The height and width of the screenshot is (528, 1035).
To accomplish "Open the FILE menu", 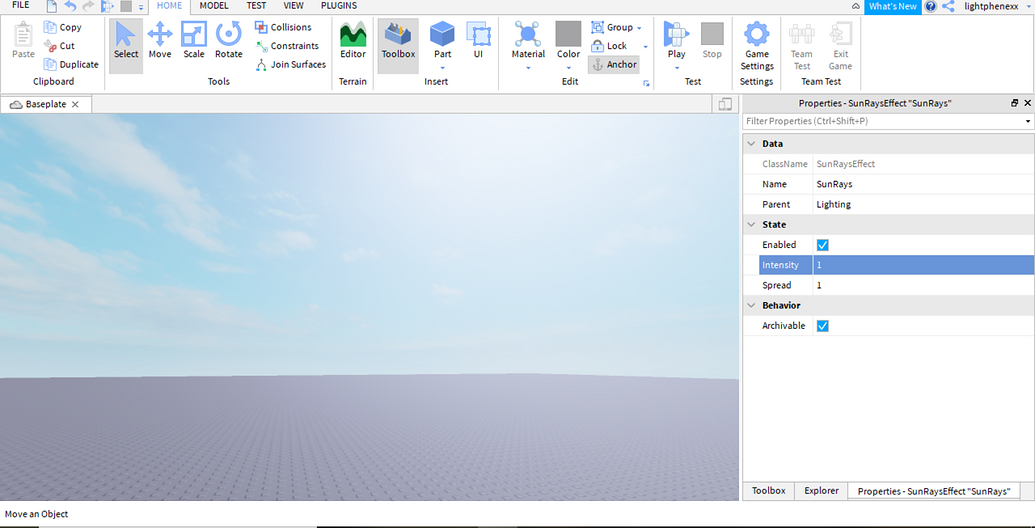I will click(x=20, y=5).
